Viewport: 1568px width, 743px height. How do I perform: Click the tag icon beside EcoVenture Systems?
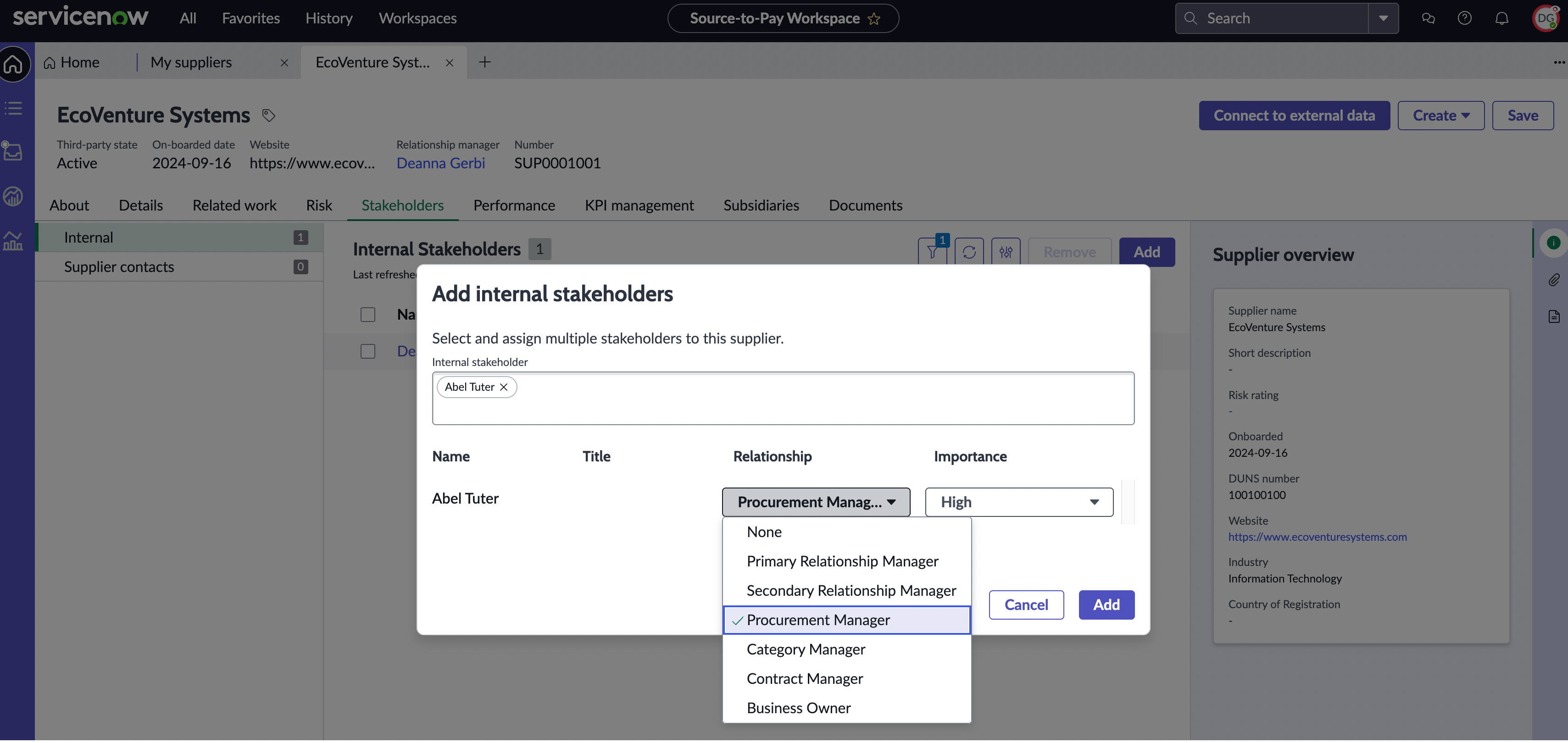[268, 115]
